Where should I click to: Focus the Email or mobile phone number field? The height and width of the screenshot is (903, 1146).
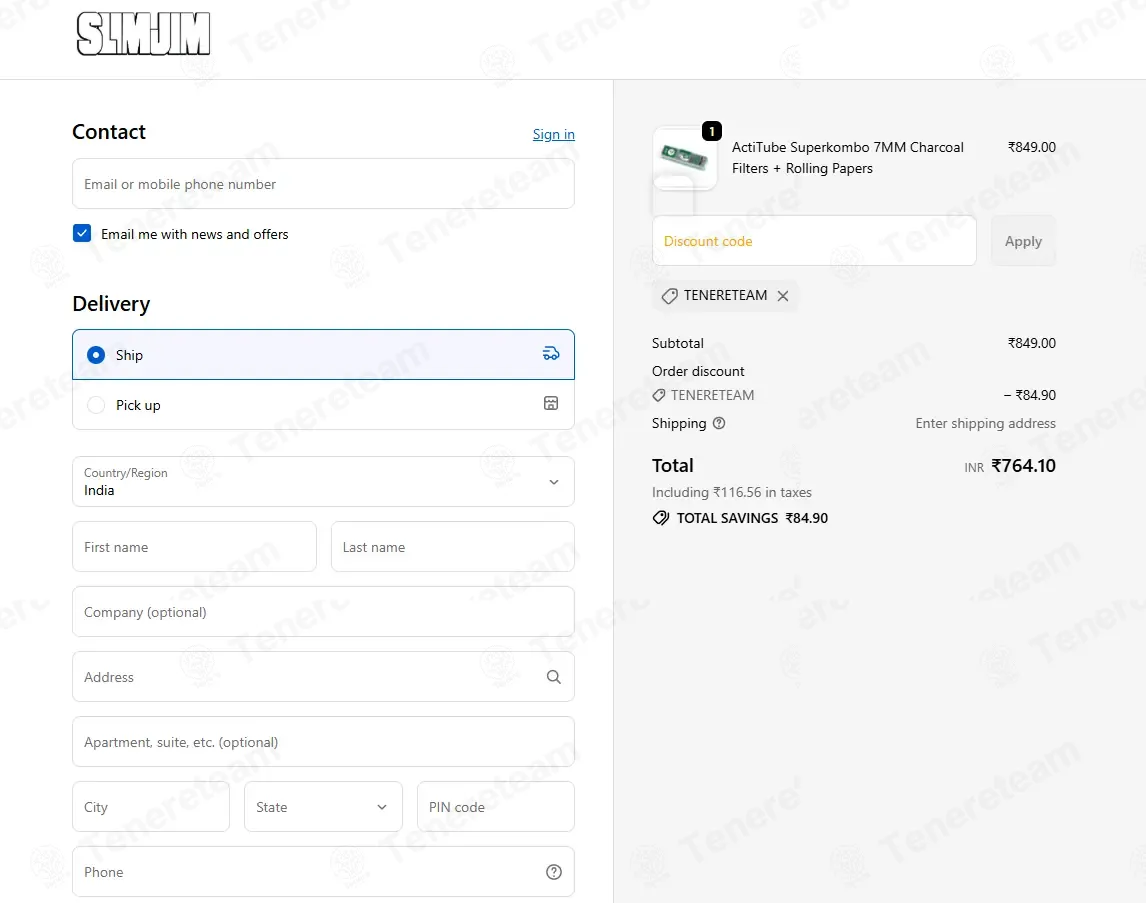point(323,184)
